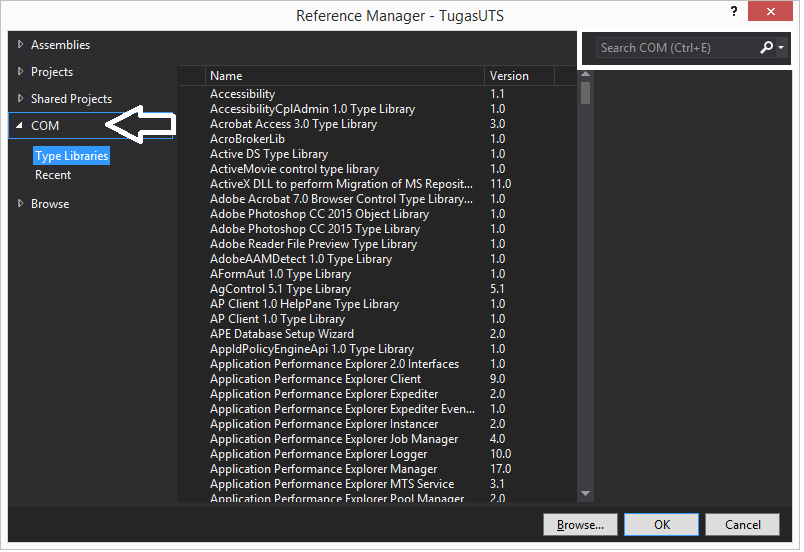Select Application Performance Explorer Manager row

tap(377, 469)
